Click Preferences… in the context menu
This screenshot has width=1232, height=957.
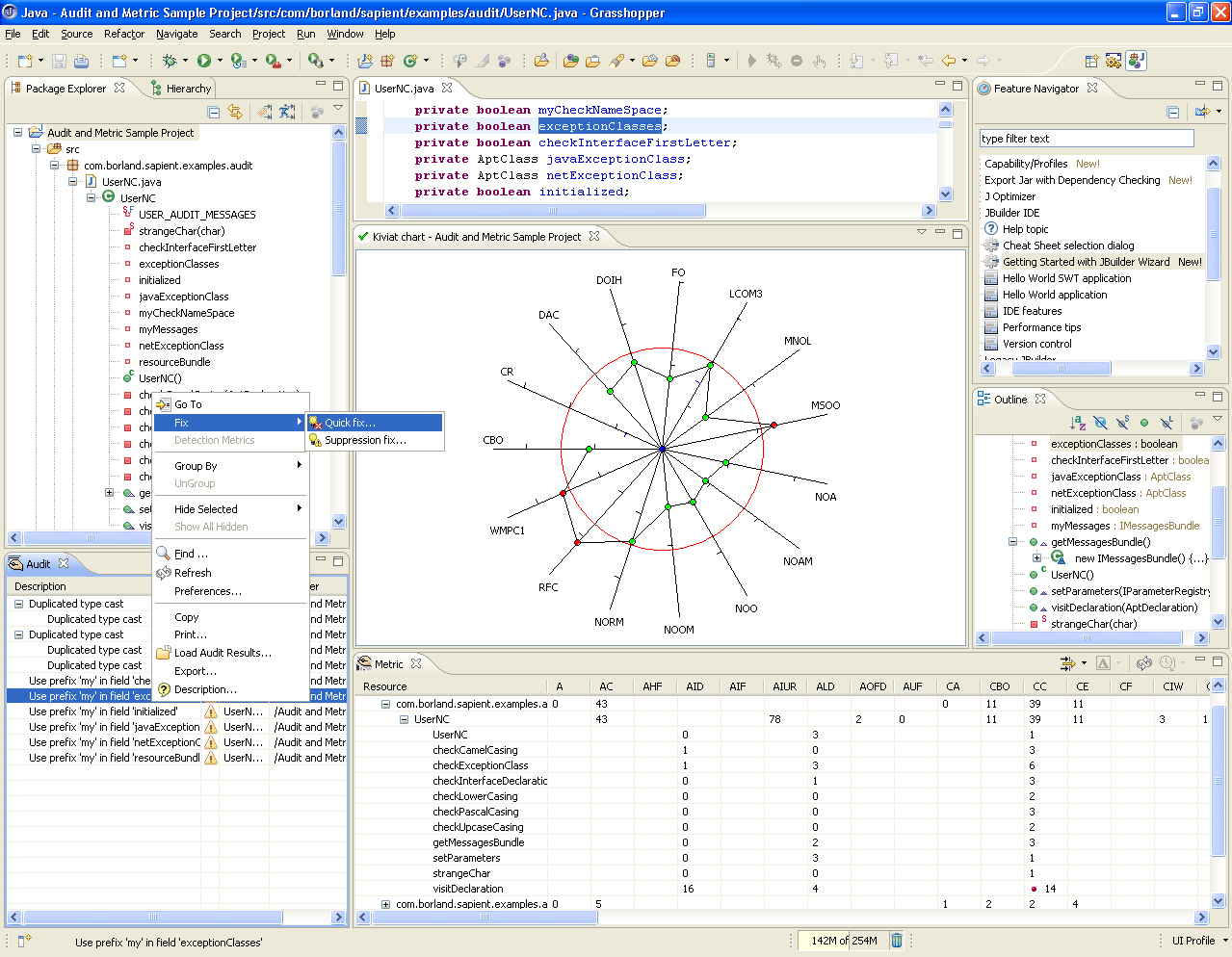(207, 591)
